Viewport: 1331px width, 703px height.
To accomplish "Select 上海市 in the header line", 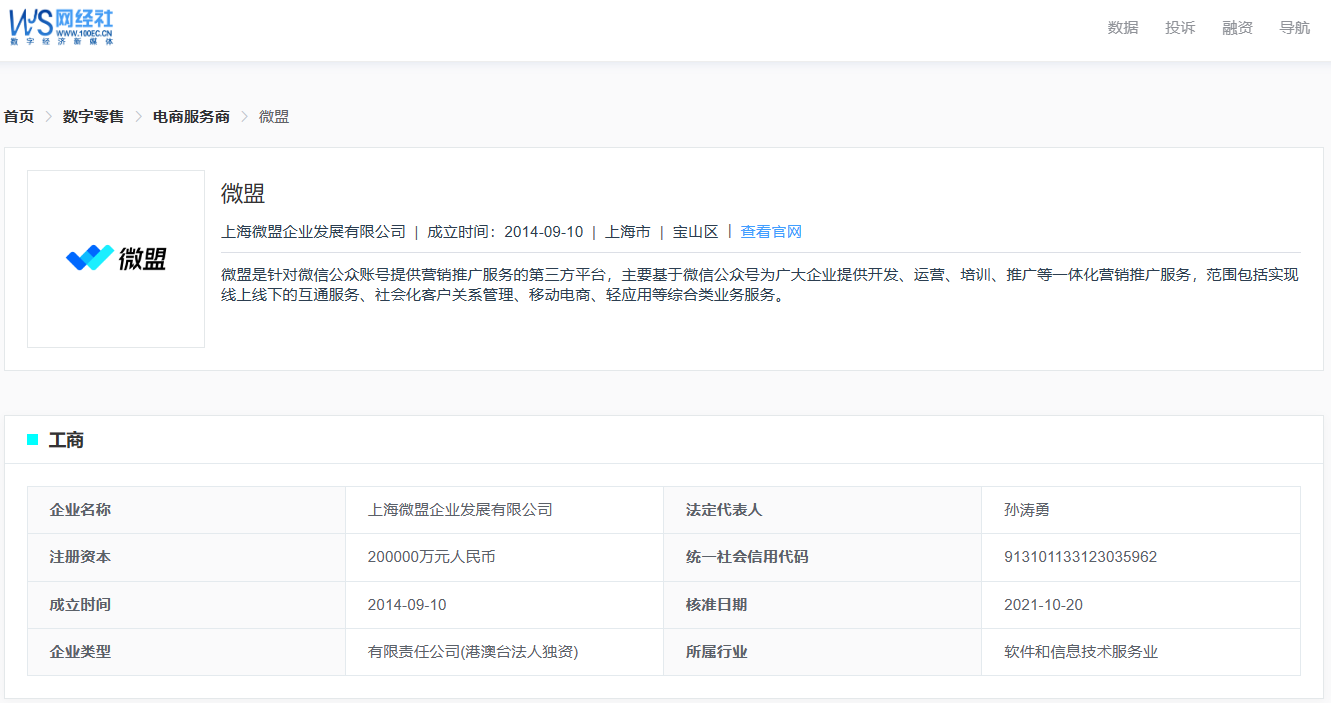I will point(628,232).
